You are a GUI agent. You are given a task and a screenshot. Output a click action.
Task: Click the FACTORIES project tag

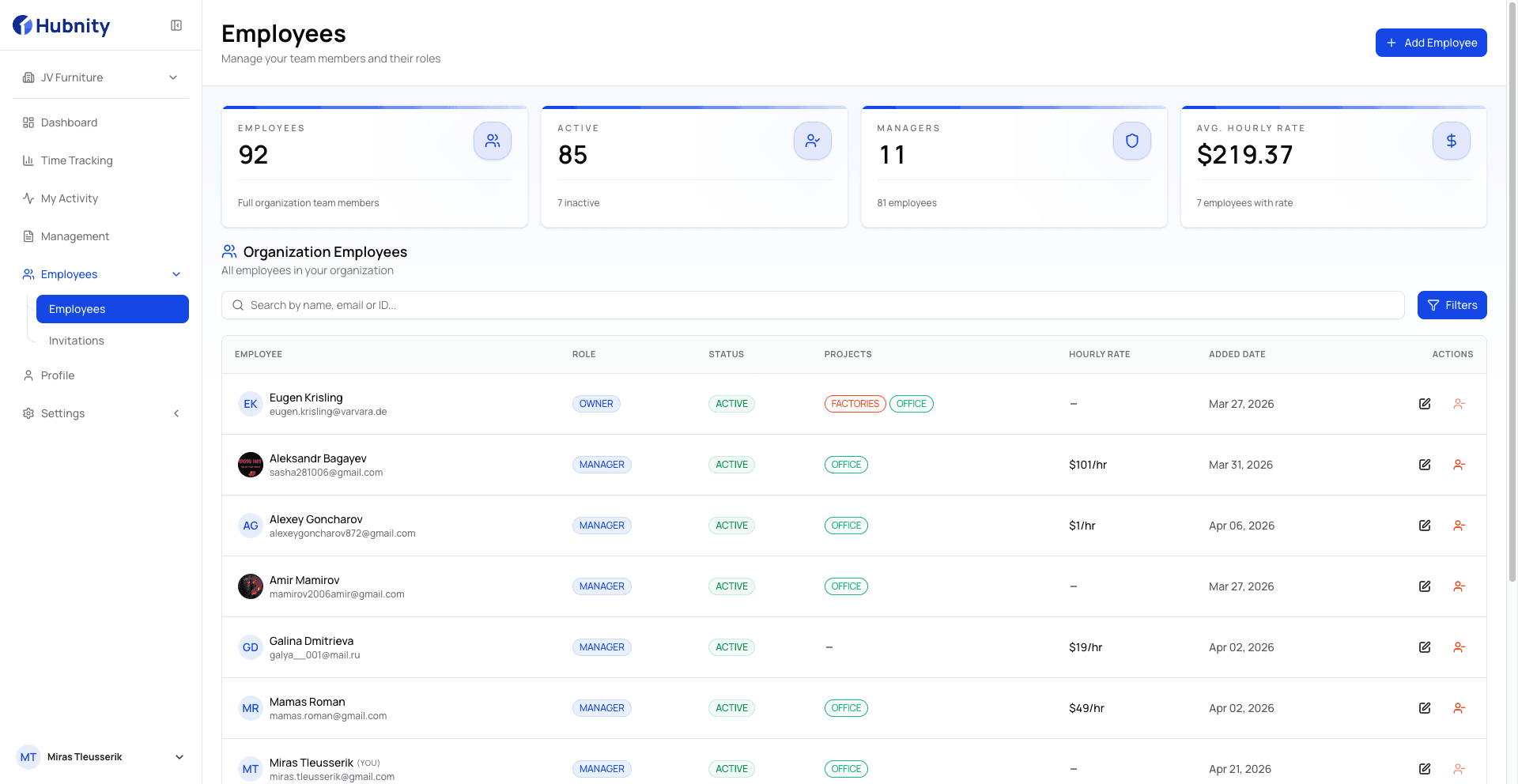coord(855,404)
